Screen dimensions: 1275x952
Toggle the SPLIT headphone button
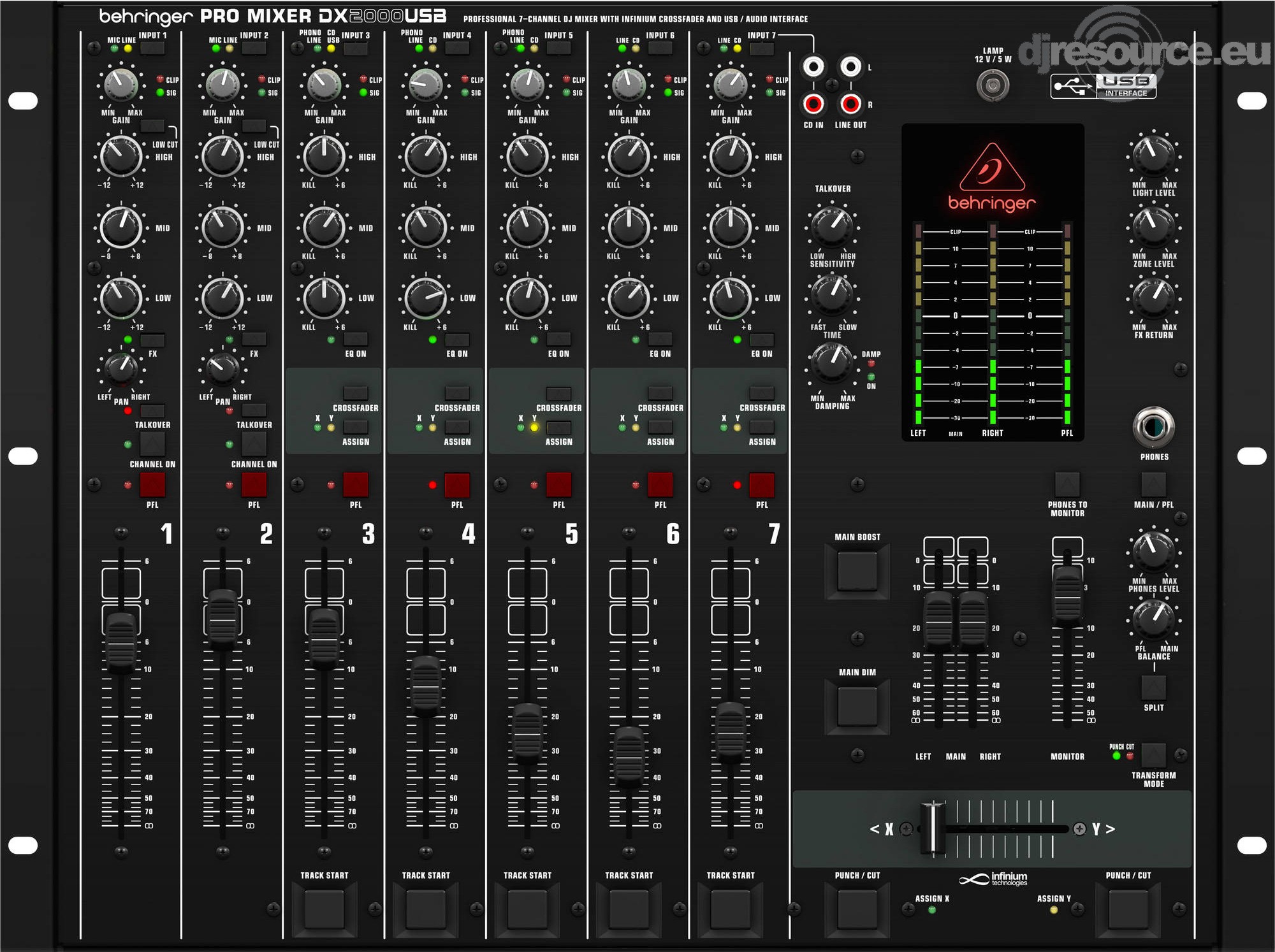click(x=1153, y=688)
